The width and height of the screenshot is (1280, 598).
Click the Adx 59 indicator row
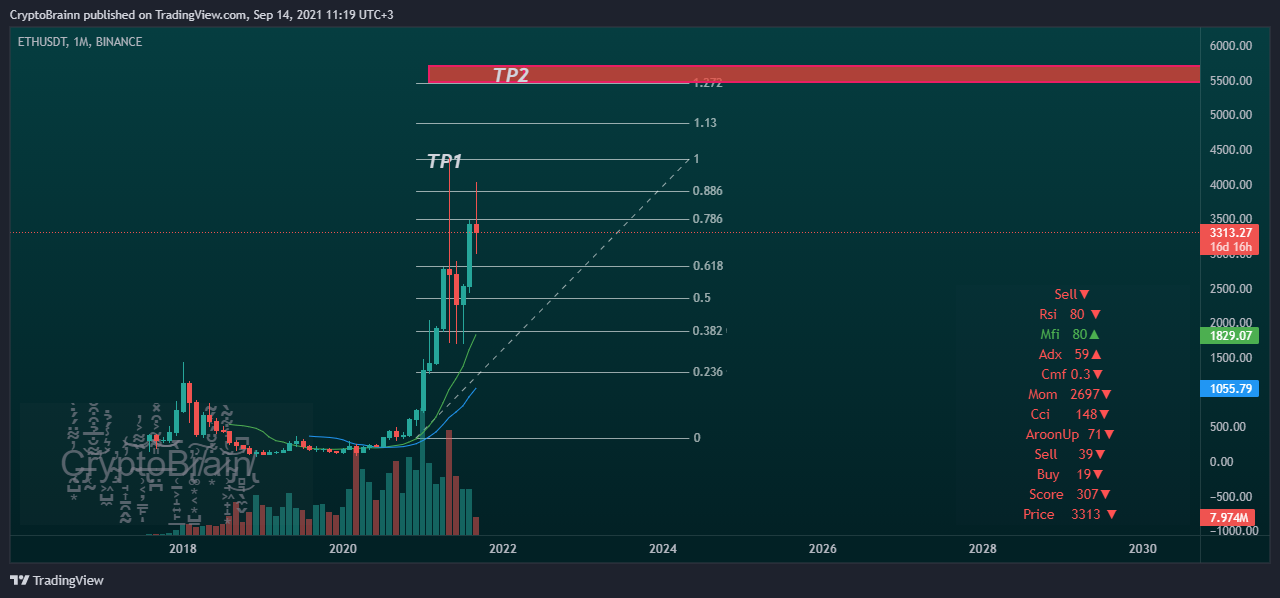[1071, 354]
